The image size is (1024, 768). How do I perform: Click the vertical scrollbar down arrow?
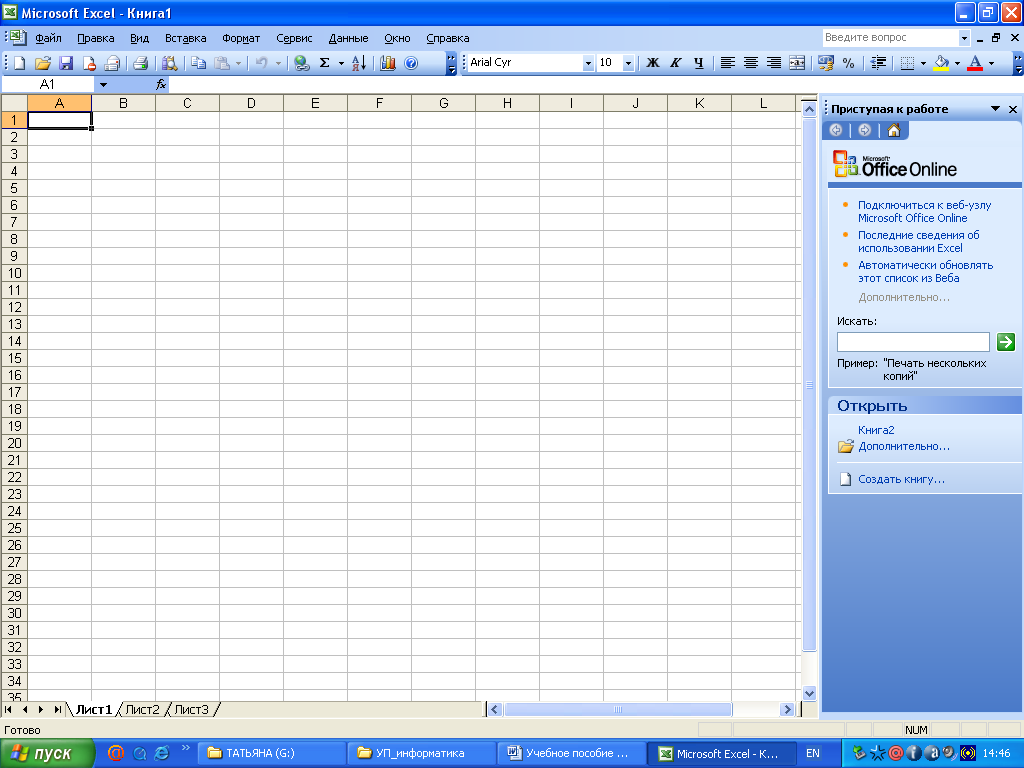[x=809, y=694]
